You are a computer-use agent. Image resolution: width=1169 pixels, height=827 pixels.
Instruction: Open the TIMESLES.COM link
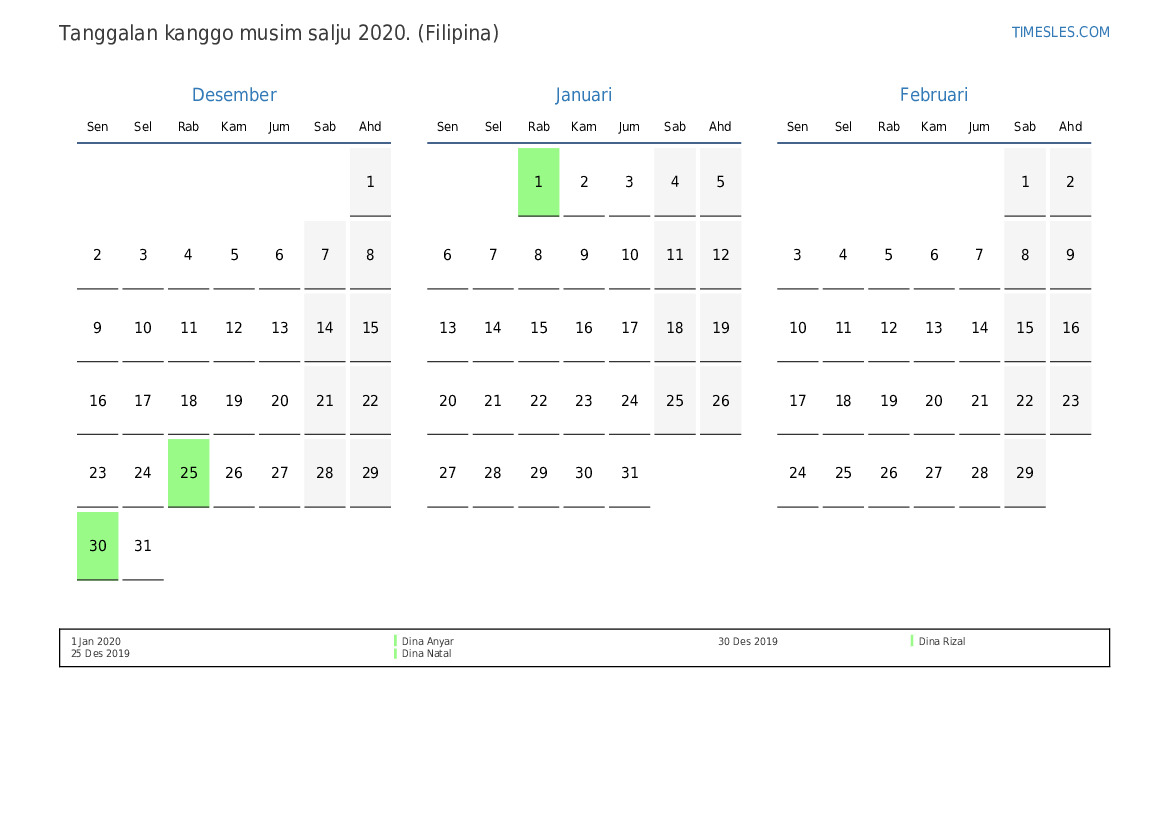pos(1060,32)
